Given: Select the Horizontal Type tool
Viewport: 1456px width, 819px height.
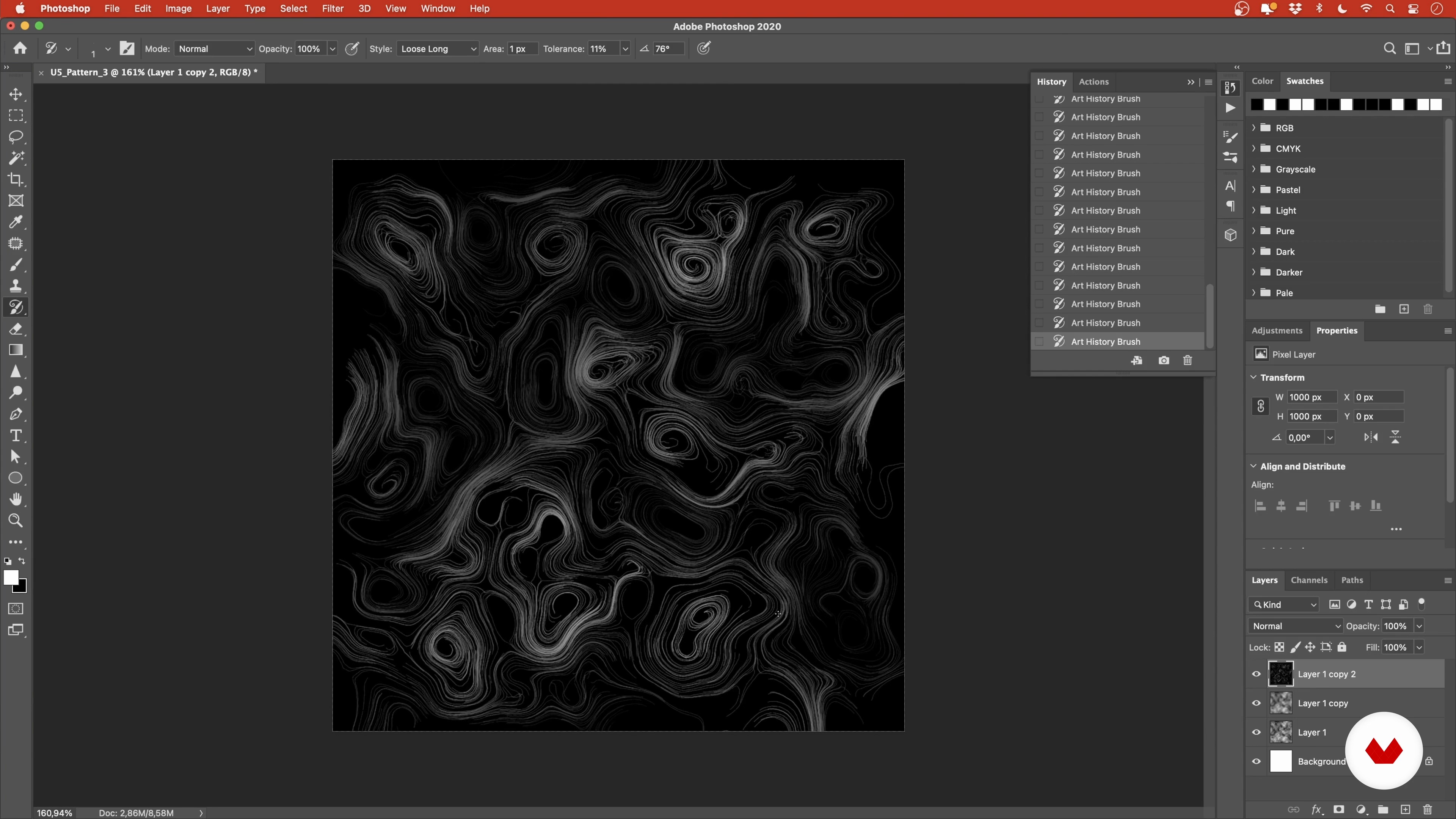Looking at the screenshot, I should click(x=16, y=435).
